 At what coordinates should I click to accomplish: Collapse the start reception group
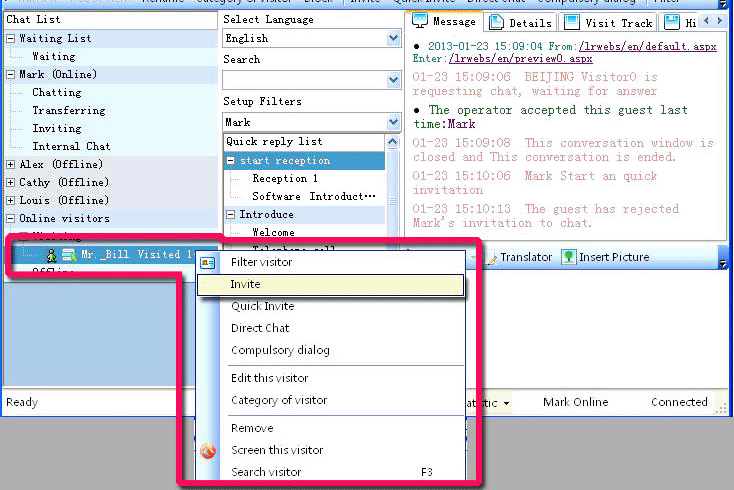[x=231, y=161]
